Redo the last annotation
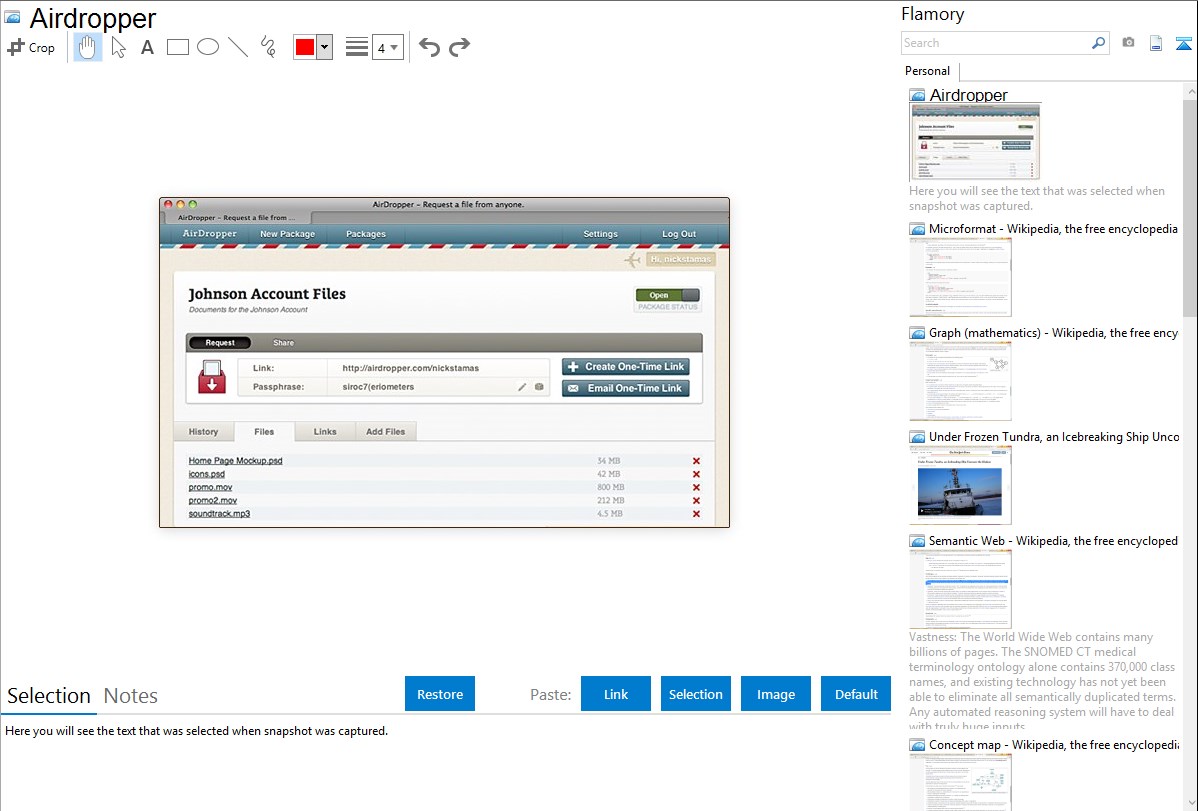Screen dimensions: 1198x811 click(459, 47)
